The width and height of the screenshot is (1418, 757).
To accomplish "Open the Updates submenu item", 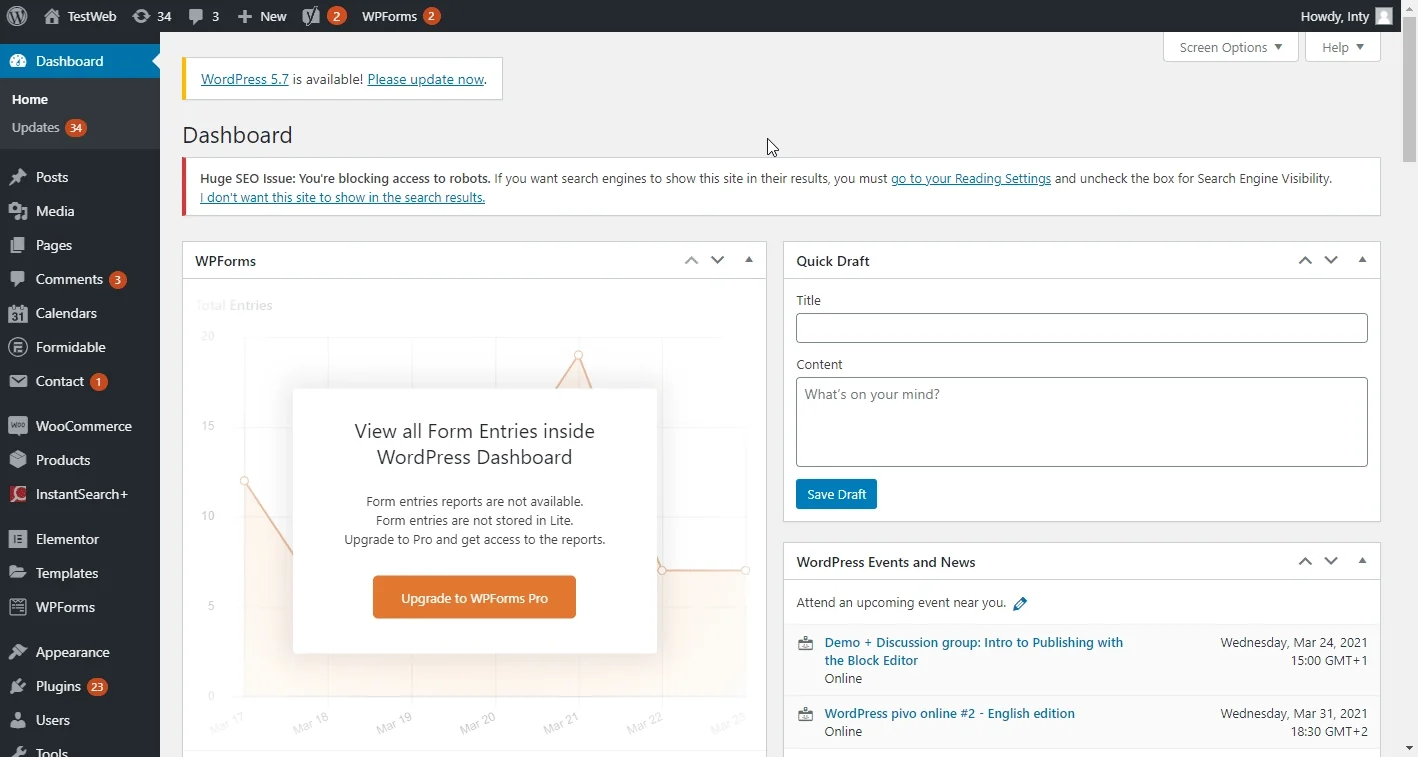I will (49, 127).
